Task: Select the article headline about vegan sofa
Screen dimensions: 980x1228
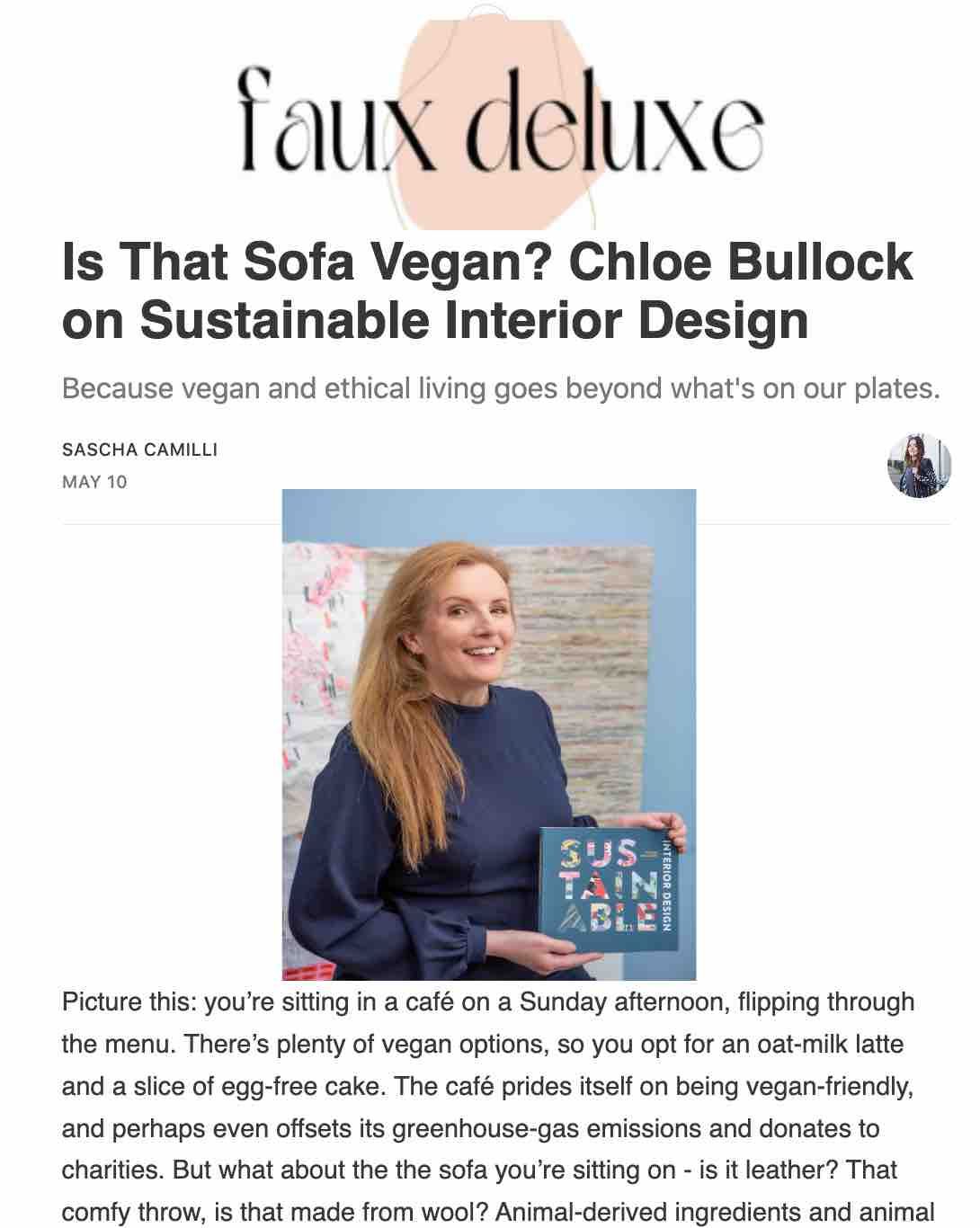Action: 487,289
